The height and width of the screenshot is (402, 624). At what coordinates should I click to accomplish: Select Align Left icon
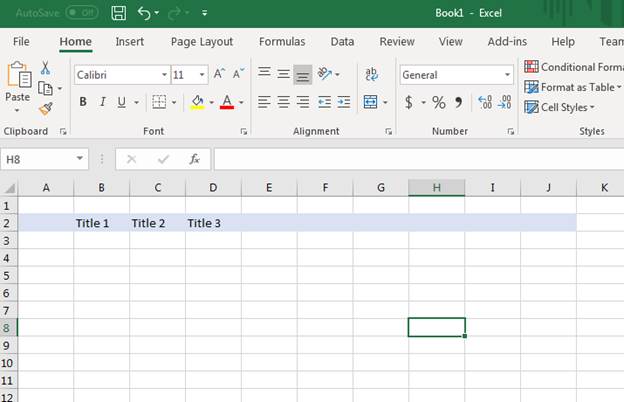pyautogui.click(x=264, y=102)
